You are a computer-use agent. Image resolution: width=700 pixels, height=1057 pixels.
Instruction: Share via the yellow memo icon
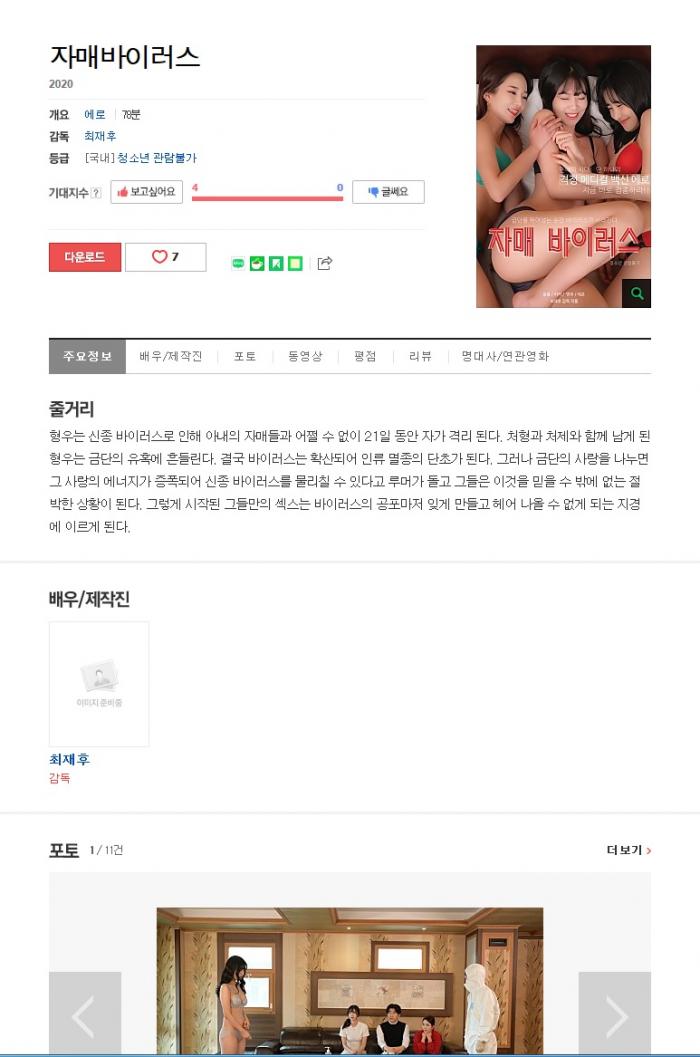pyautogui.click(x=295, y=264)
